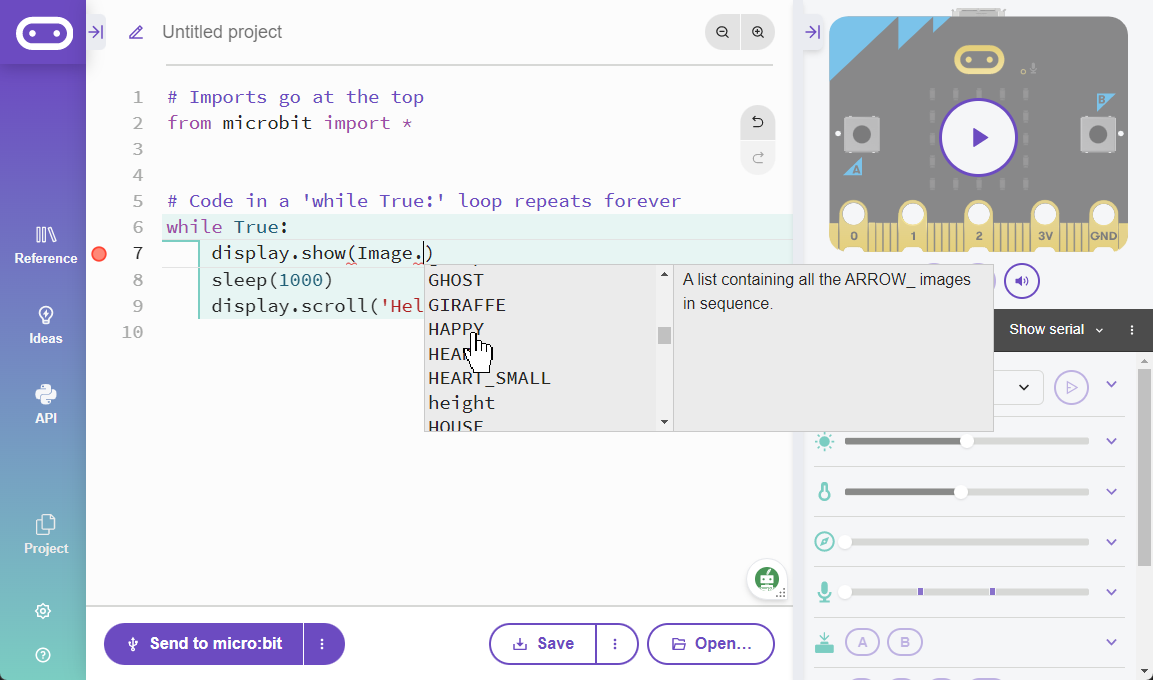Zoom out the code editor
This screenshot has height=680, width=1153.
point(723,32)
